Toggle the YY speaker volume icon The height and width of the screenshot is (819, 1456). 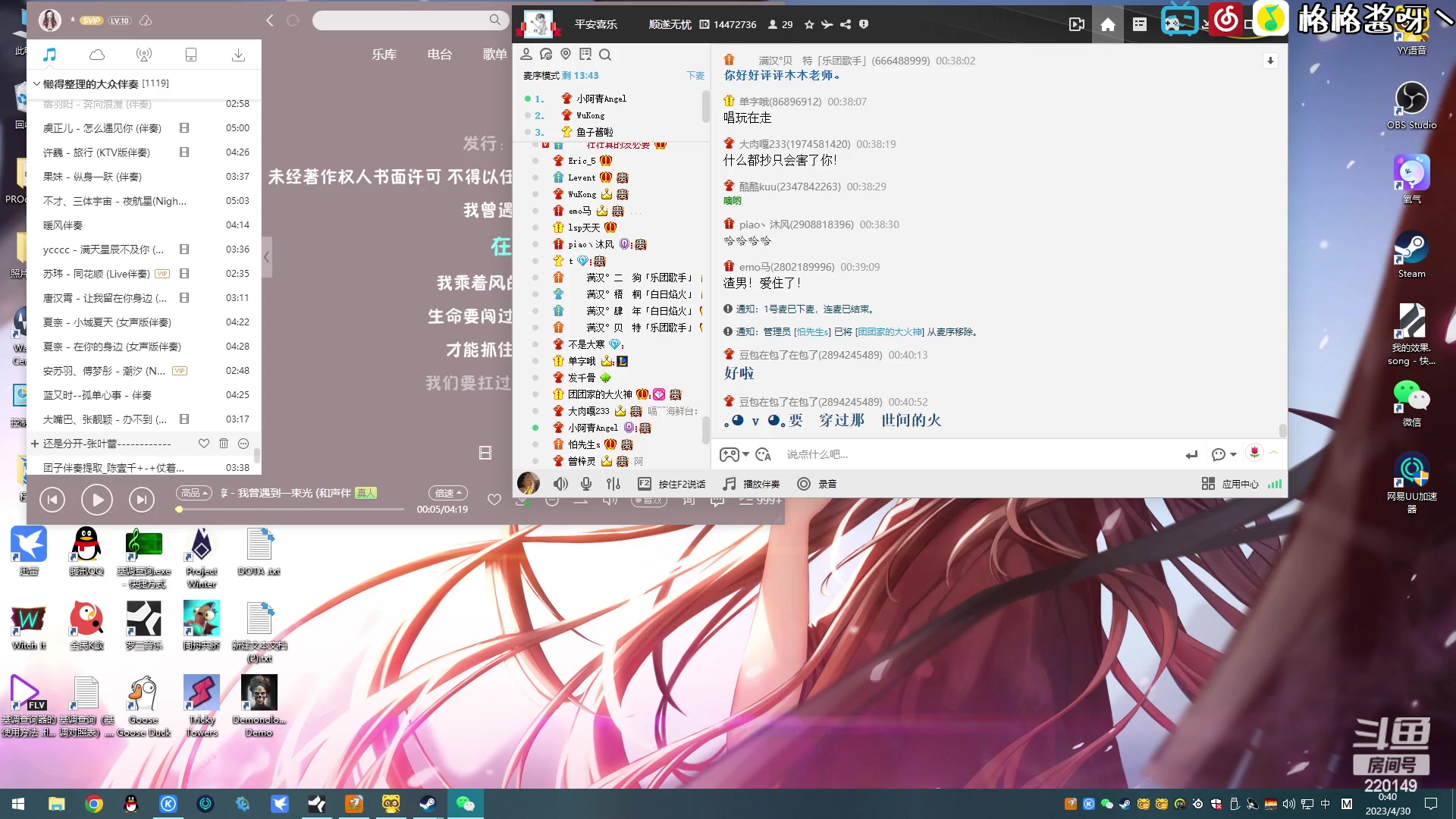pyautogui.click(x=561, y=485)
